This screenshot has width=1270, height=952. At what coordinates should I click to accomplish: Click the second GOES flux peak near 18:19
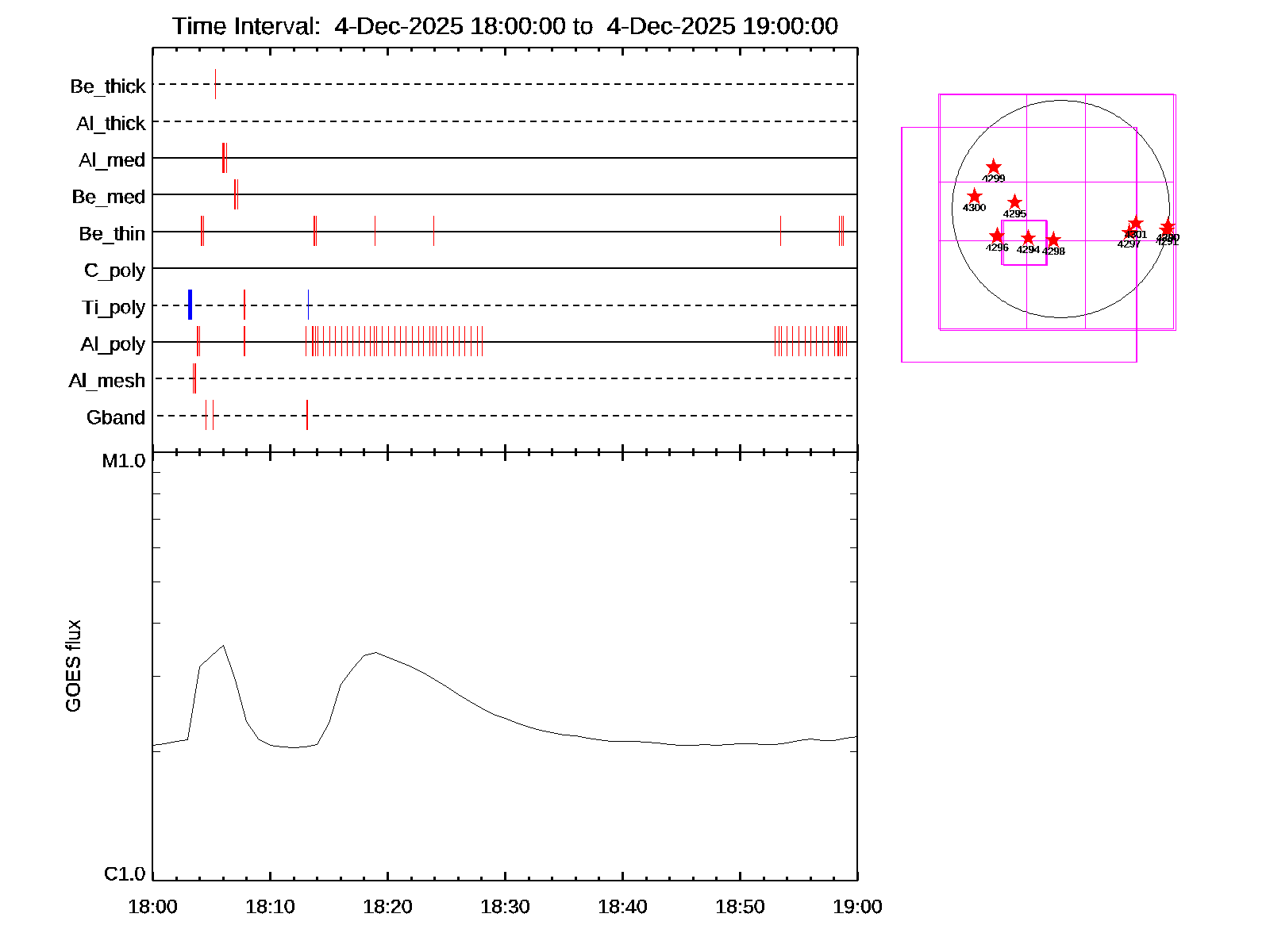pyautogui.click(x=375, y=652)
